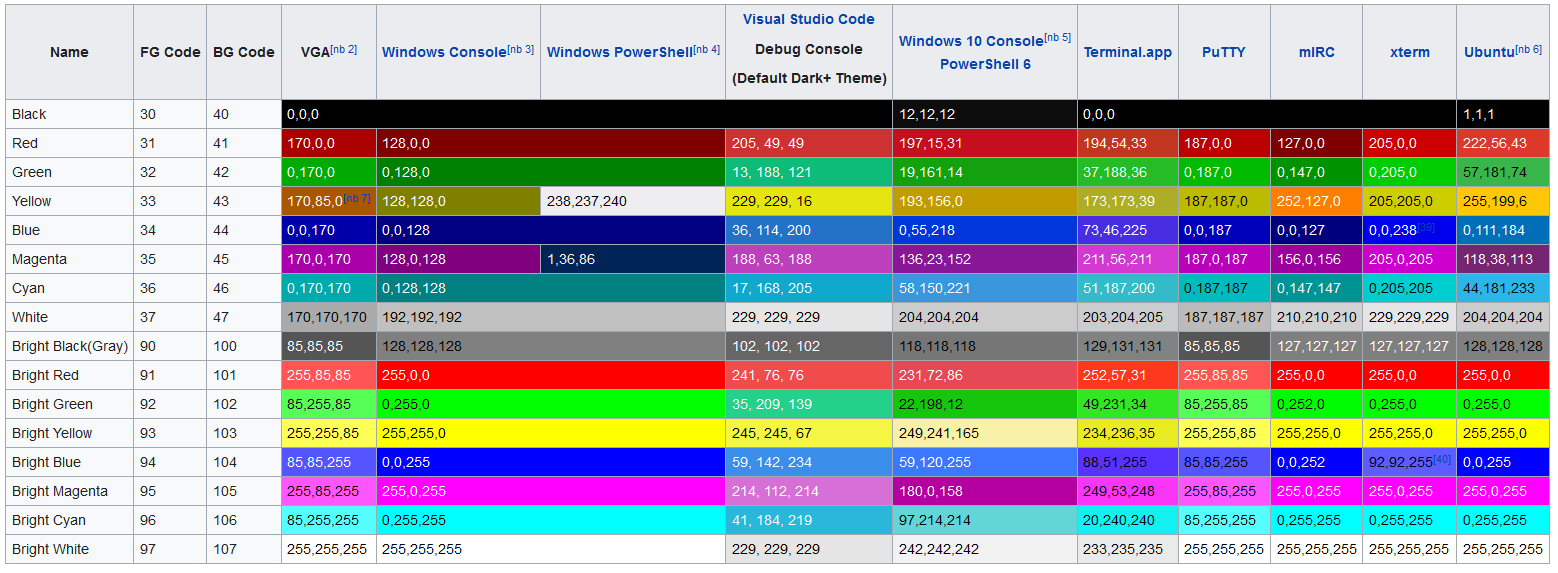Open the PowerShell 6 link
Viewport: 1558px width, 573px height.
pos(985,64)
